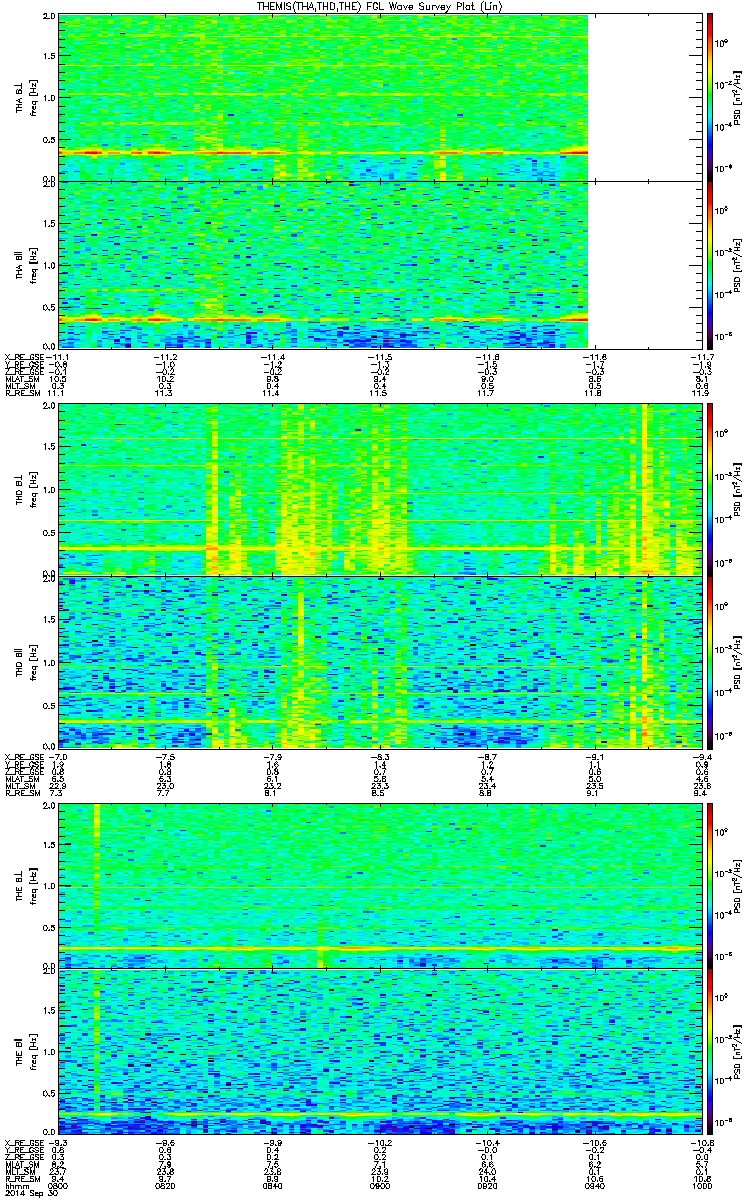Screen dimensions: 750x1200
Task: Click the color bar beside THA B-perpendicular panel
Action: point(709,96)
